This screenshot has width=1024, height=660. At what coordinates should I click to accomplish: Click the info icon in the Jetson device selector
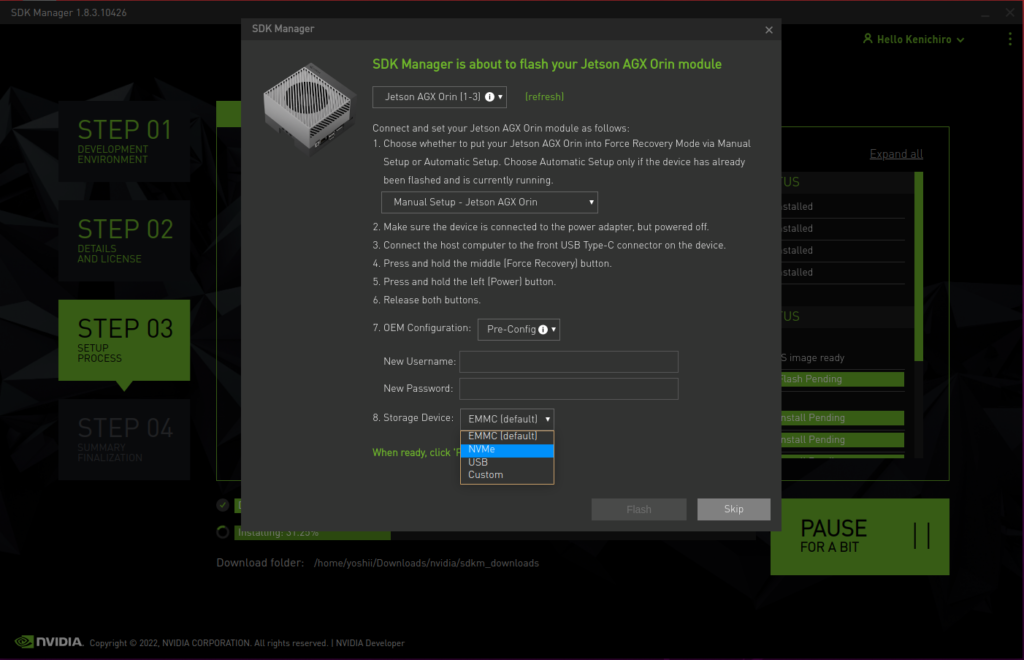point(490,97)
